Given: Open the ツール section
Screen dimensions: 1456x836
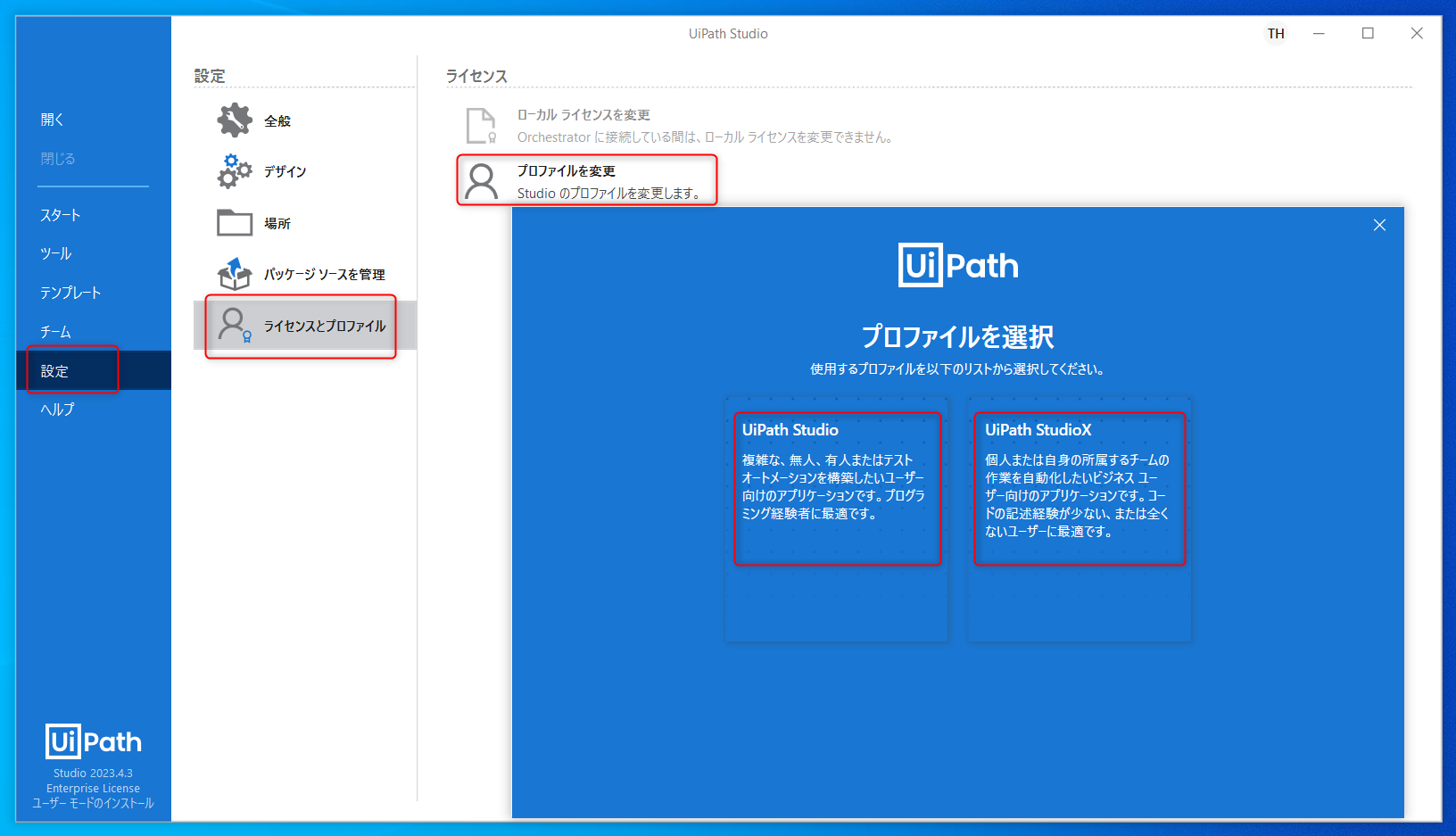Looking at the screenshot, I should [54, 252].
